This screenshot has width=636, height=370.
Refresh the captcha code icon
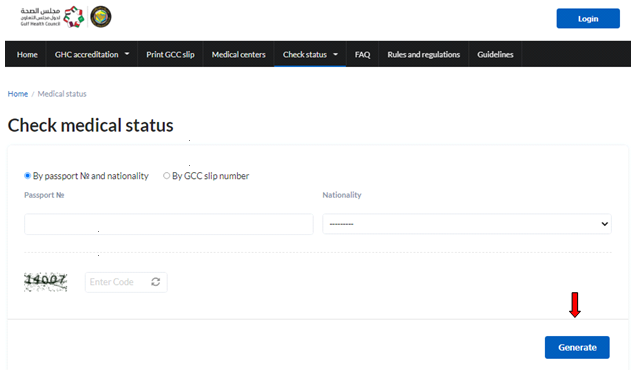tap(156, 282)
